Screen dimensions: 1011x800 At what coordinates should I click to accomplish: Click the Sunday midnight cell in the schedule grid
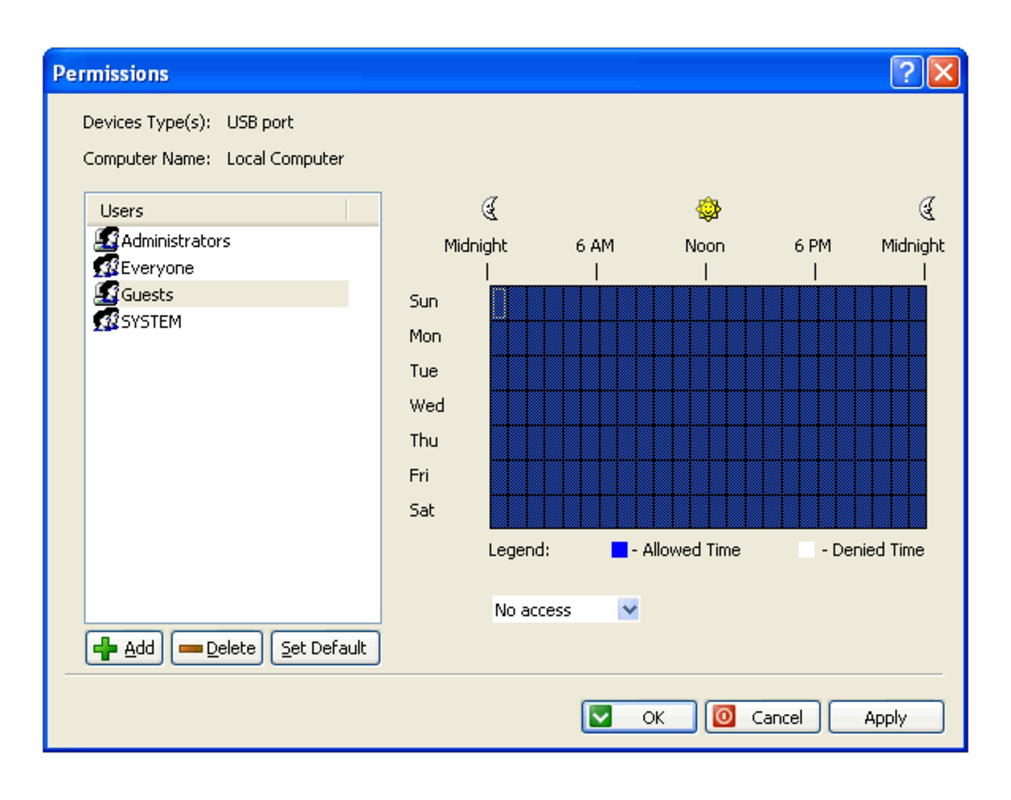tap(499, 302)
